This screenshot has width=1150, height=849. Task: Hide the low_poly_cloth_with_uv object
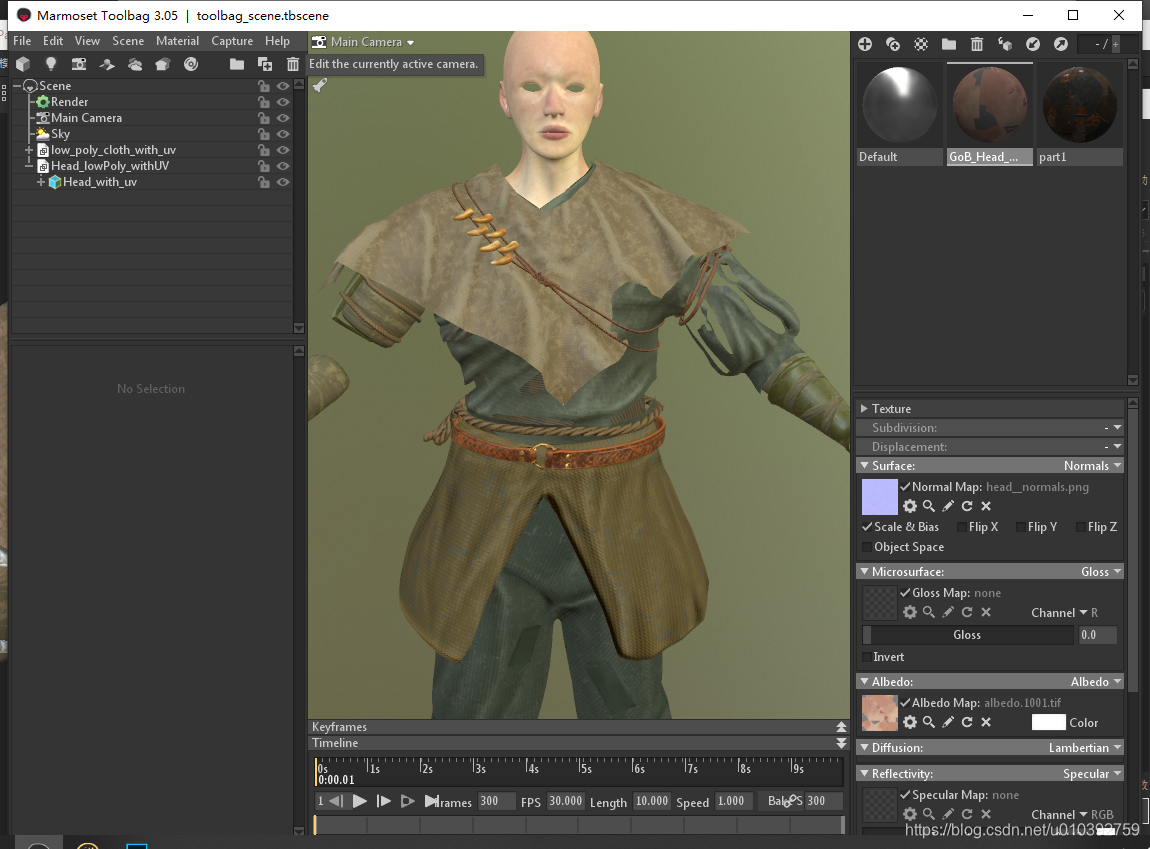coord(282,150)
